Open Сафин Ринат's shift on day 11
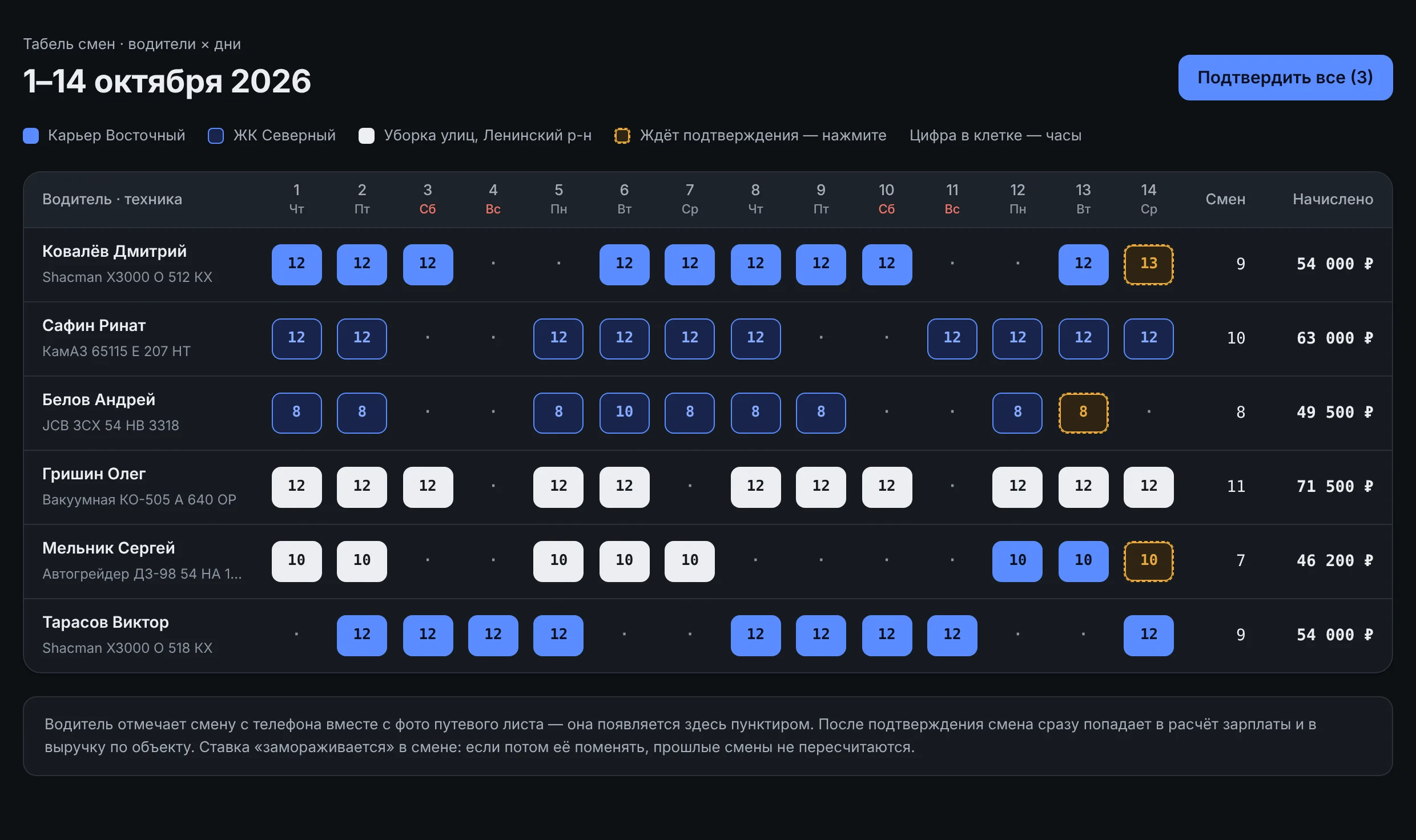Image resolution: width=1416 pixels, height=840 pixels. click(952, 338)
